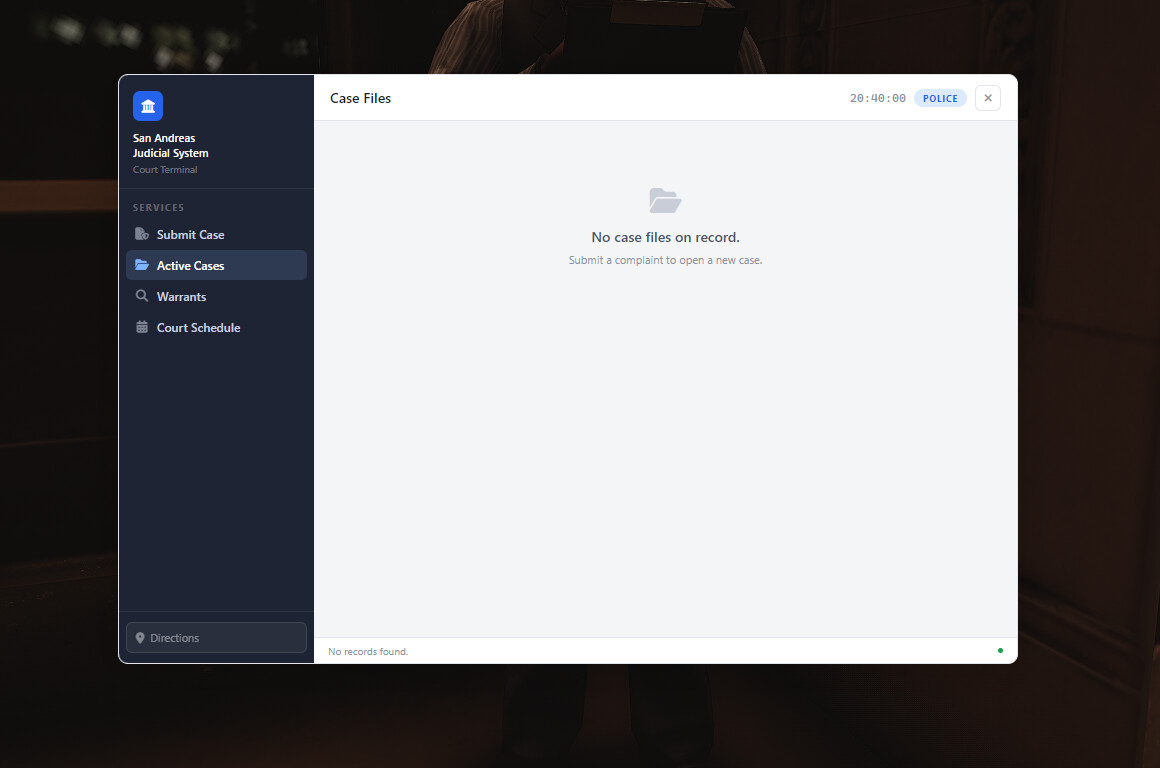The height and width of the screenshot is (768, 1160).
Task: Click the Submit Case file icon
Action: 142,235
